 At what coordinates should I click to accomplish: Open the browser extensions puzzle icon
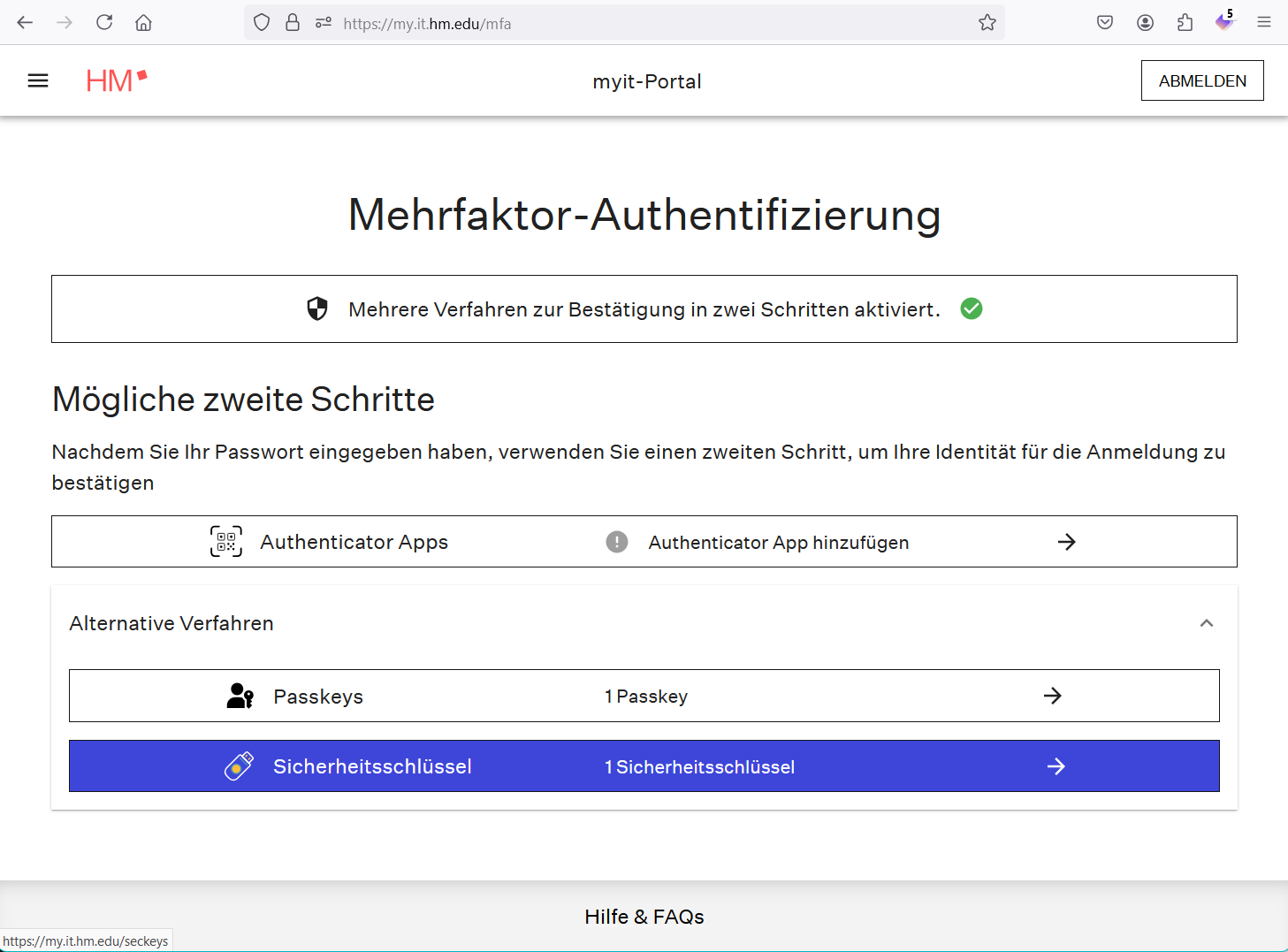point(1185,23)
